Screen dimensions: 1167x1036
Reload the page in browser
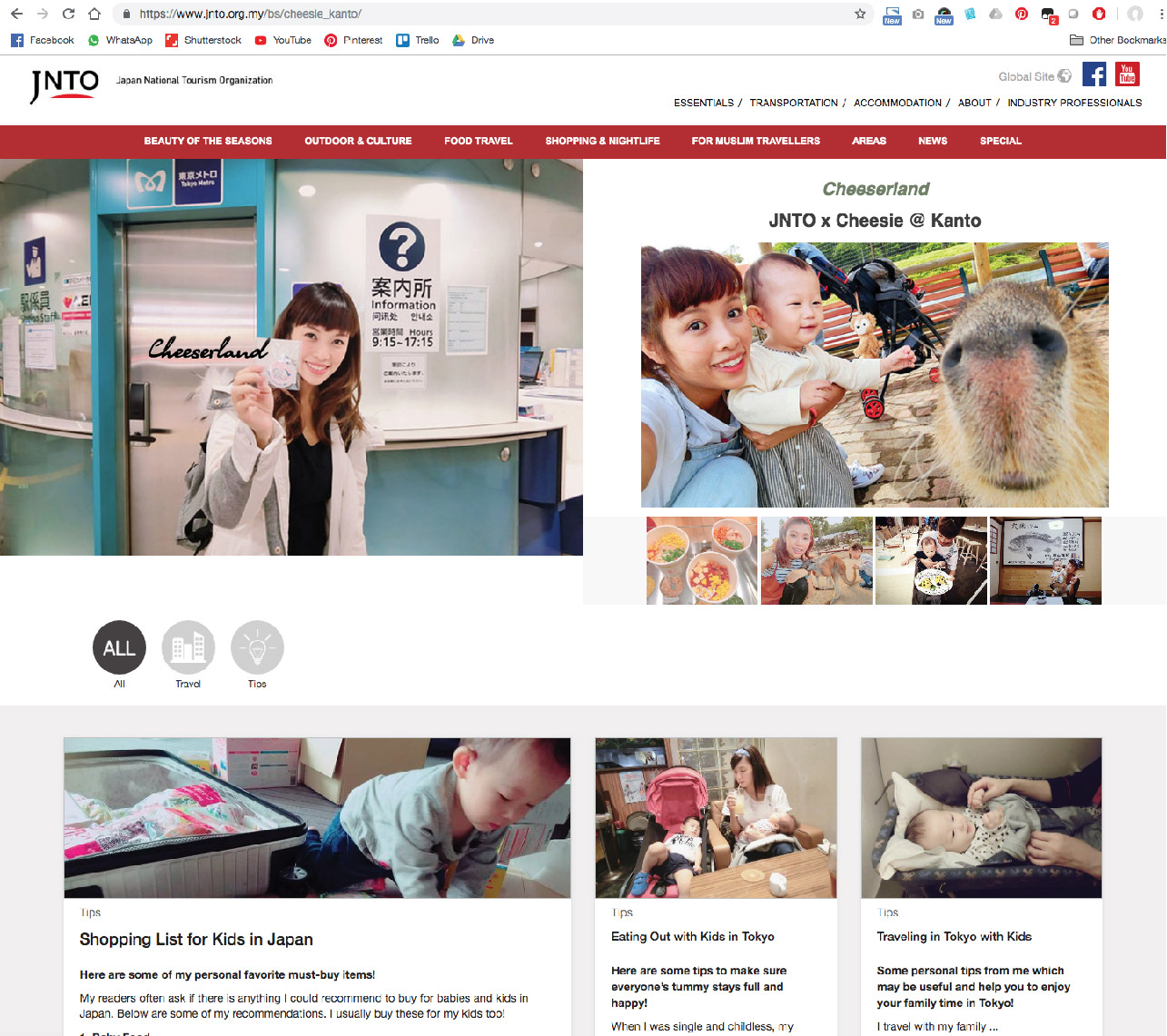click(x=68, y=14)
